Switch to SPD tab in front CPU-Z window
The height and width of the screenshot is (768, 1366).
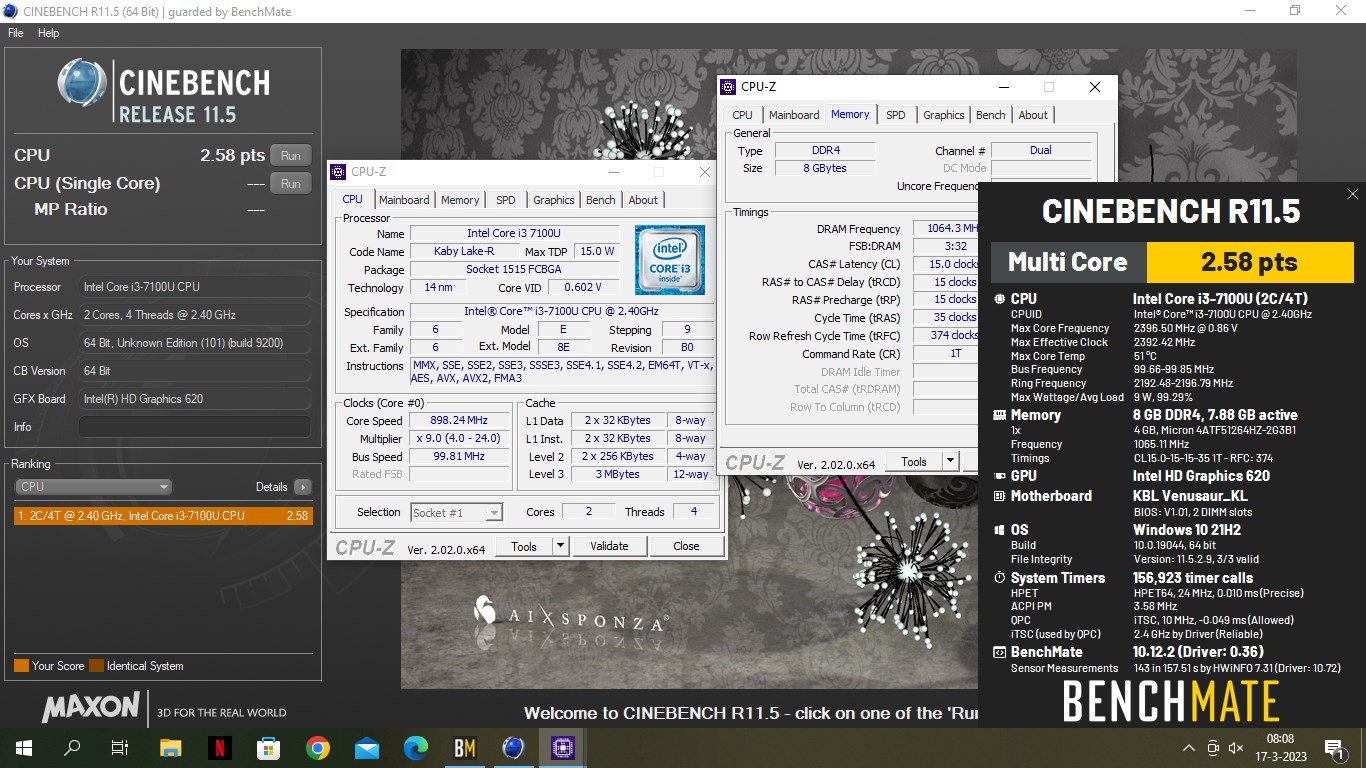[506, 200]
